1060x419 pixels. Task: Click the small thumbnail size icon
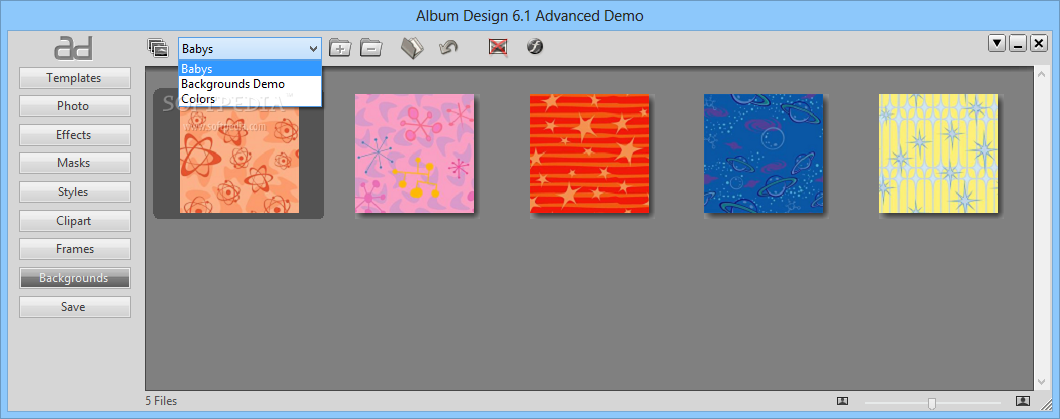point(842,401)
